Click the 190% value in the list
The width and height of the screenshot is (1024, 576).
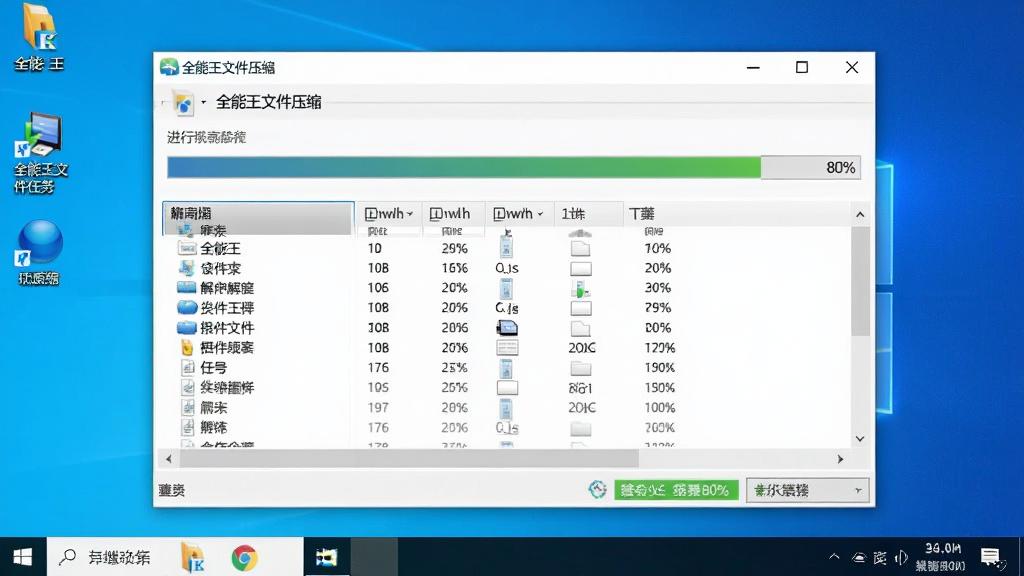(x=659, y=368)
